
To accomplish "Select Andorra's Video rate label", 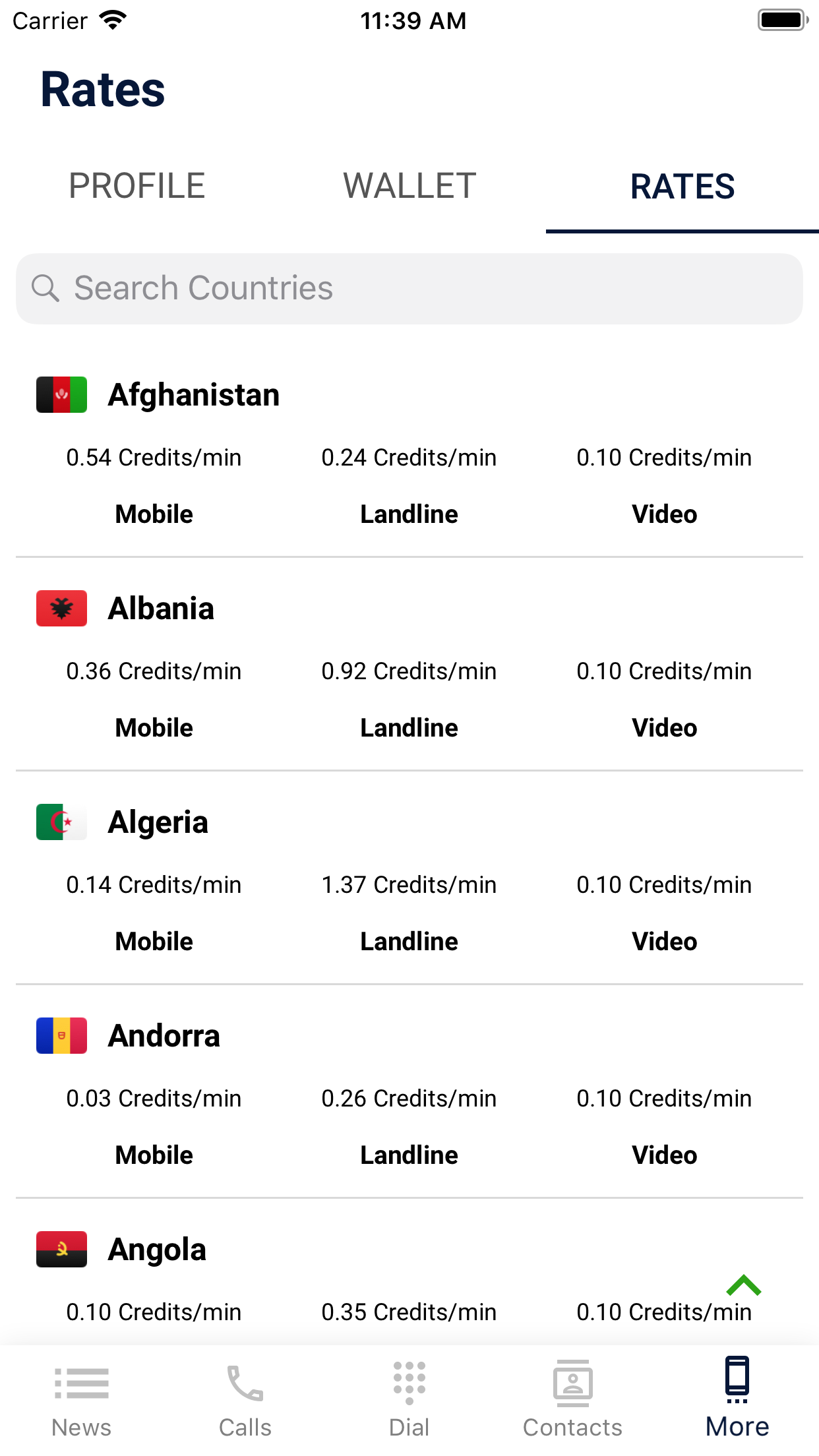I will [664, 1155].
